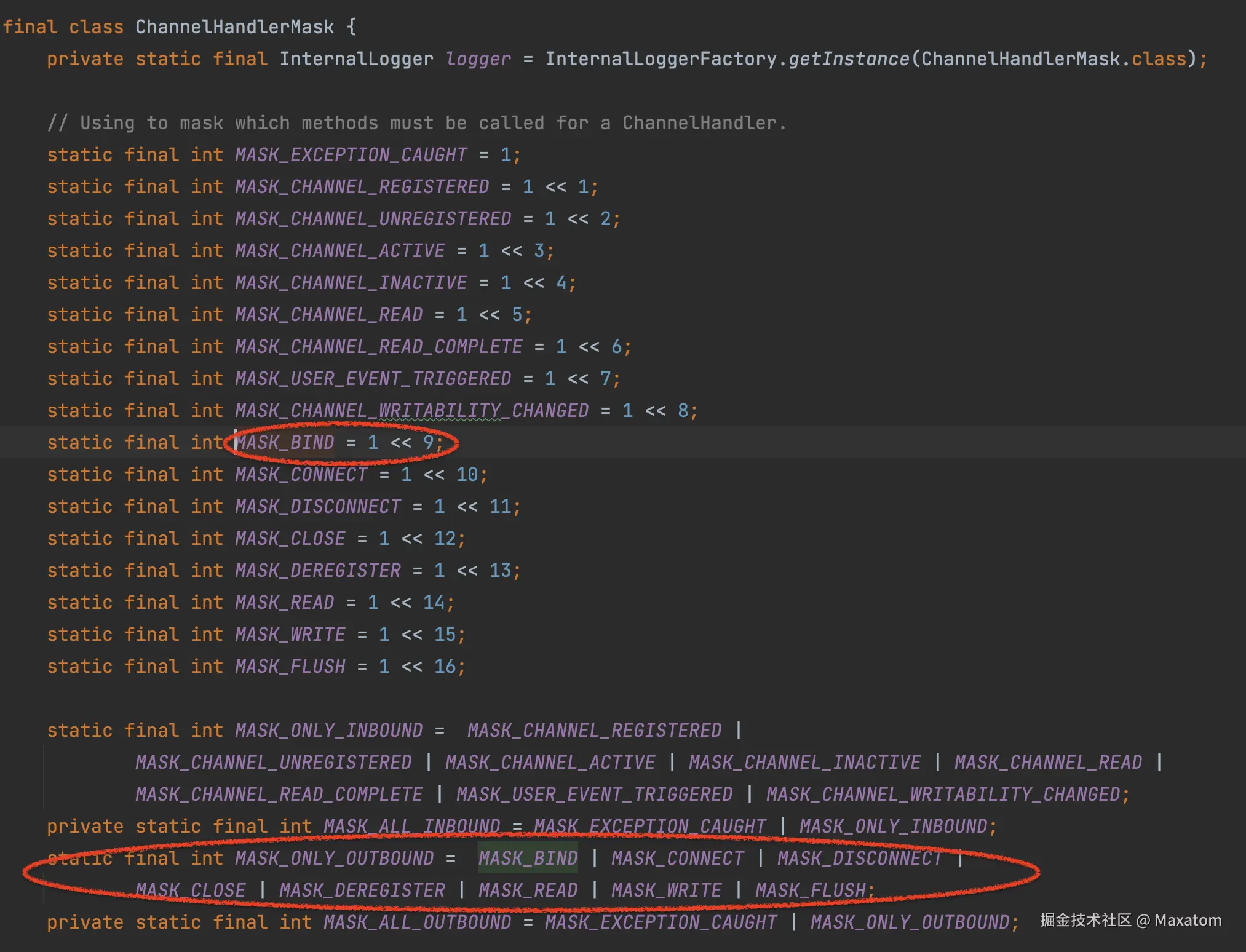Click MASK_USER_EVENT_TRIGGERED in the inbound mask expression

(x=594, y=795)
